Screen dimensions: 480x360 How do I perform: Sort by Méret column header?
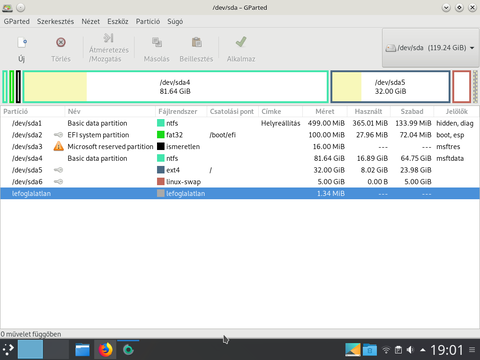click(325, 111)
